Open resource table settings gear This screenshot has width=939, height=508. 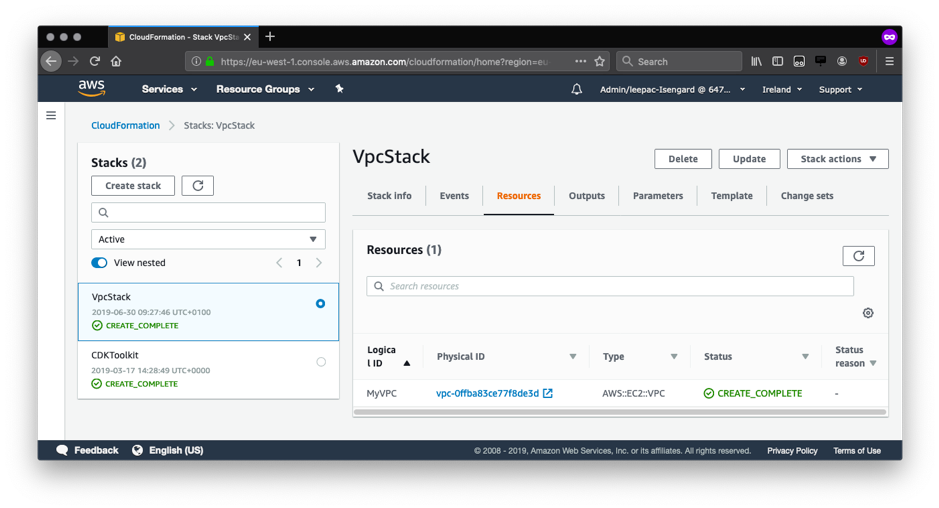coord(868,313)
